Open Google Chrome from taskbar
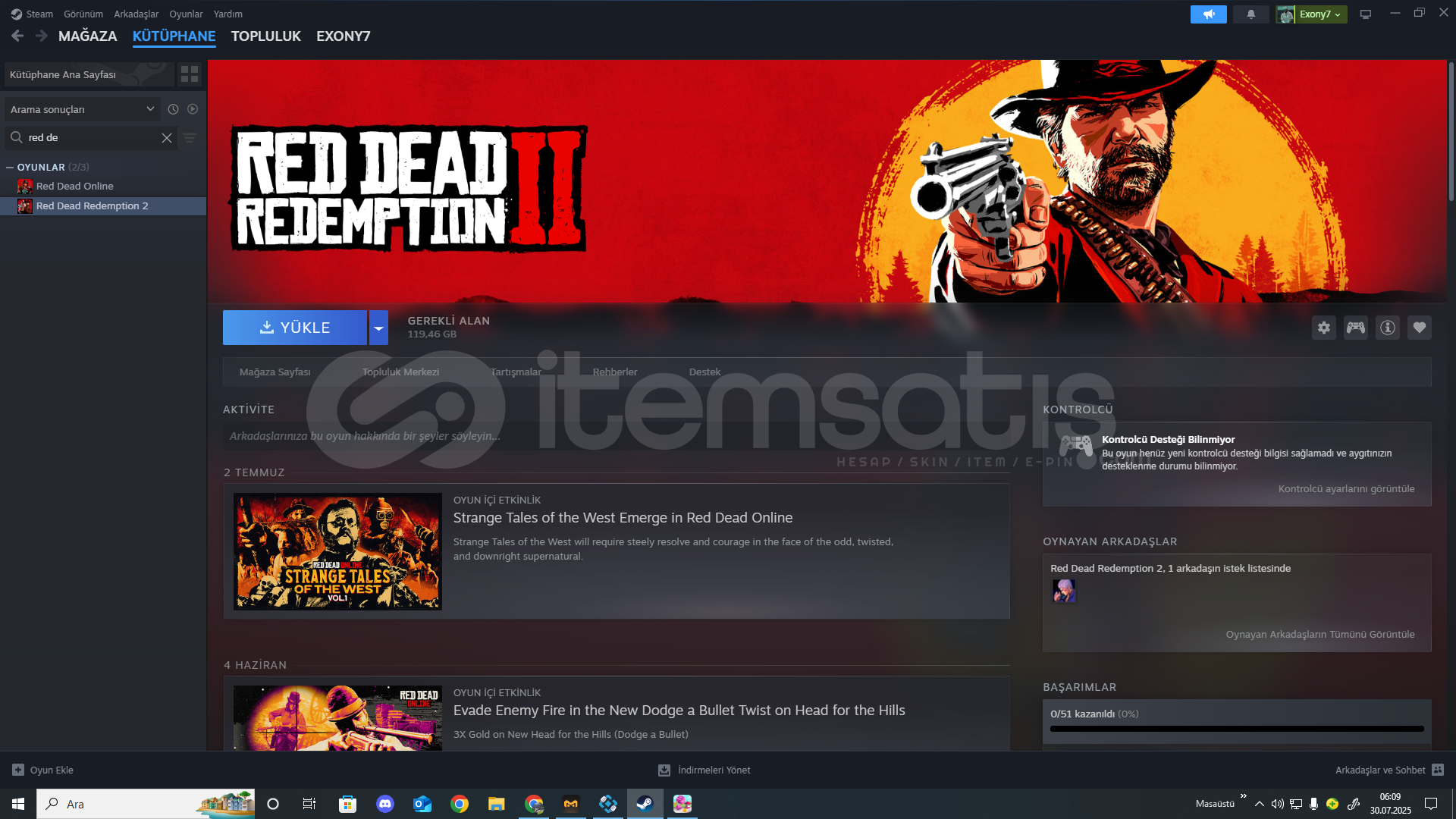Viewport: 1456px width, 819px height. coord(460,804)
